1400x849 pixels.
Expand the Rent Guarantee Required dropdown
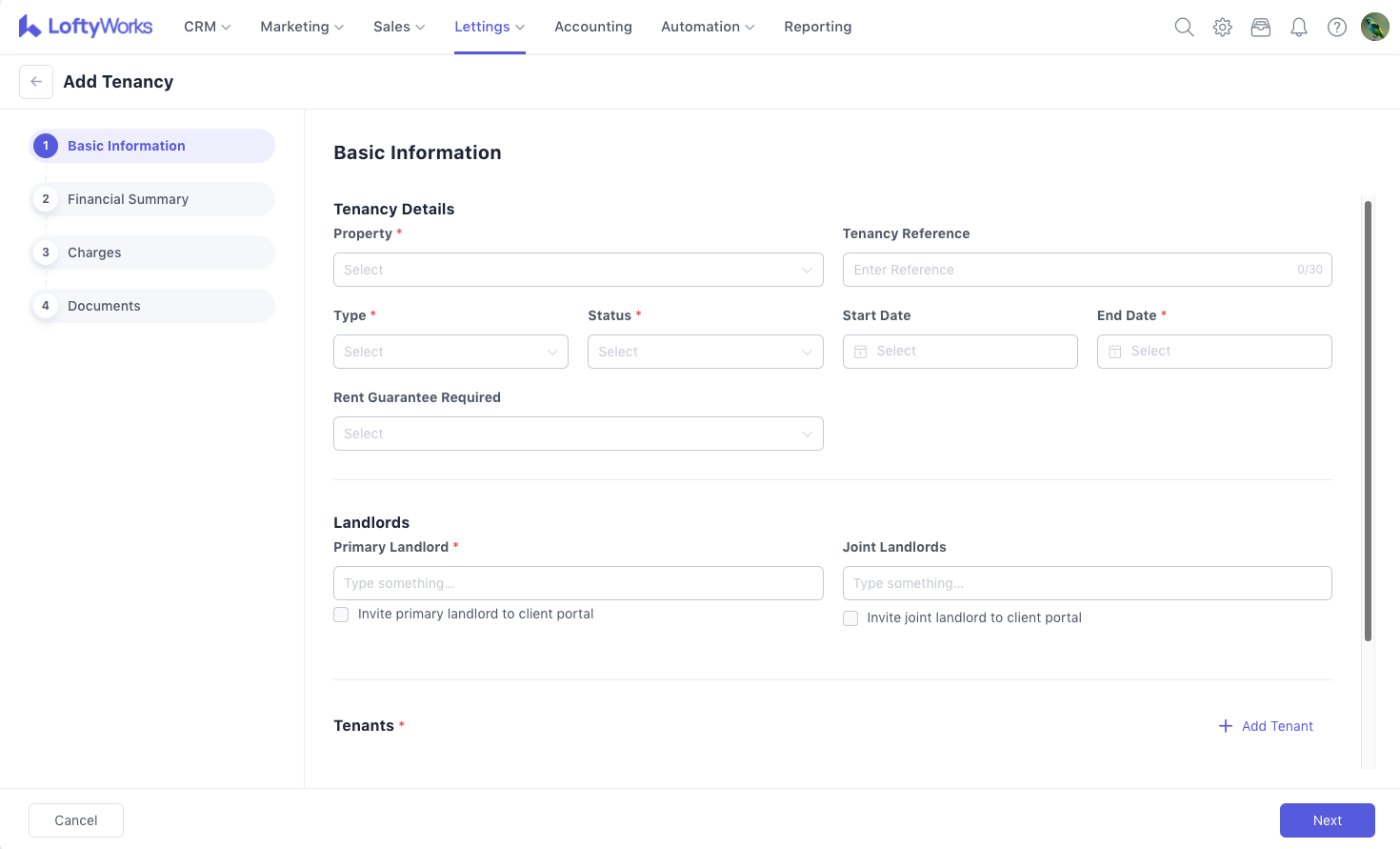click(x=577, y=434)
